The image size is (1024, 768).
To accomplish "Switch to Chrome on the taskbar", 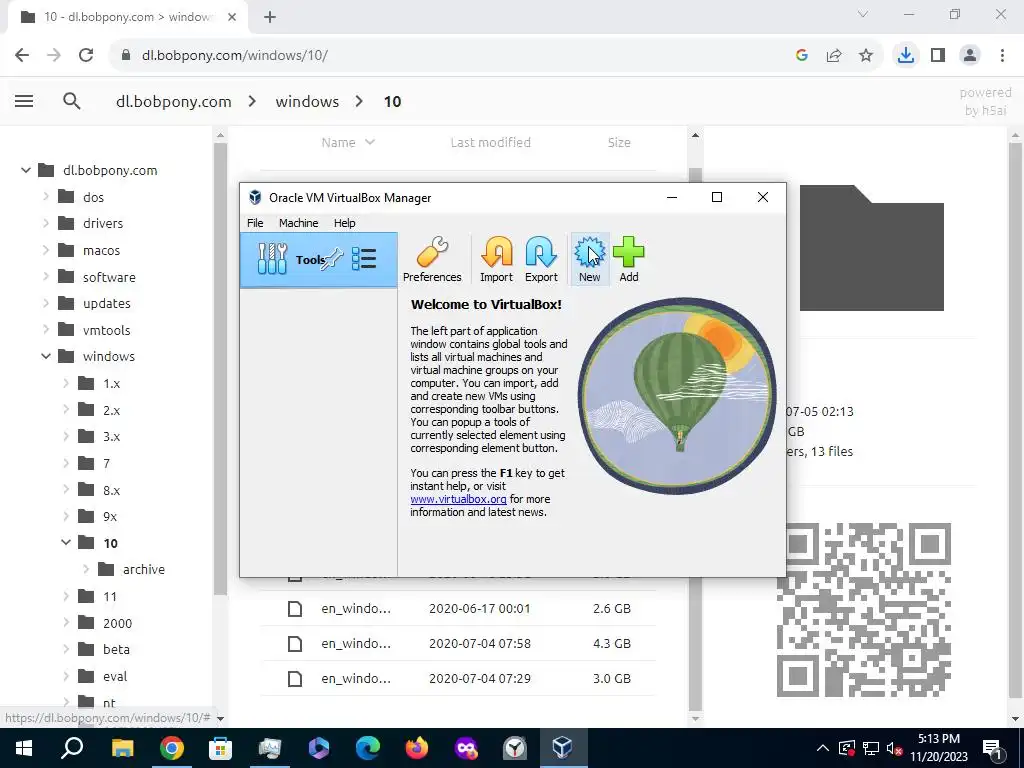I will pyautogui.click(x=172, y=748).
